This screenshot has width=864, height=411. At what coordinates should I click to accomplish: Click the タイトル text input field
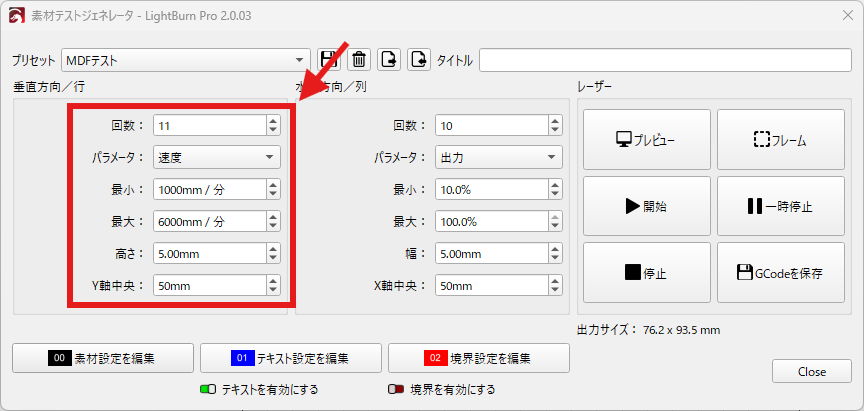pyautogui.click(x=664, y=60)
